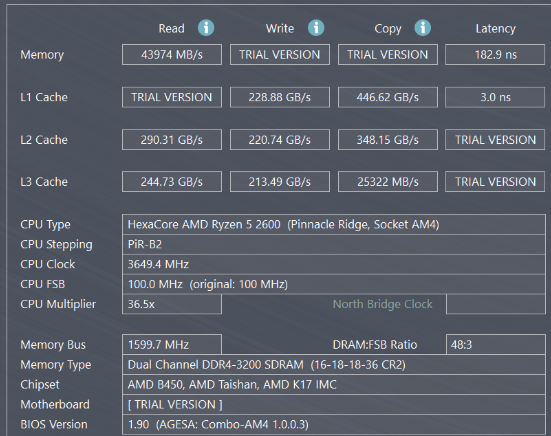This screenshot has width=551, height=436.
Task: Click the empty North Bridge Clock field
Action: pos(496,304)
